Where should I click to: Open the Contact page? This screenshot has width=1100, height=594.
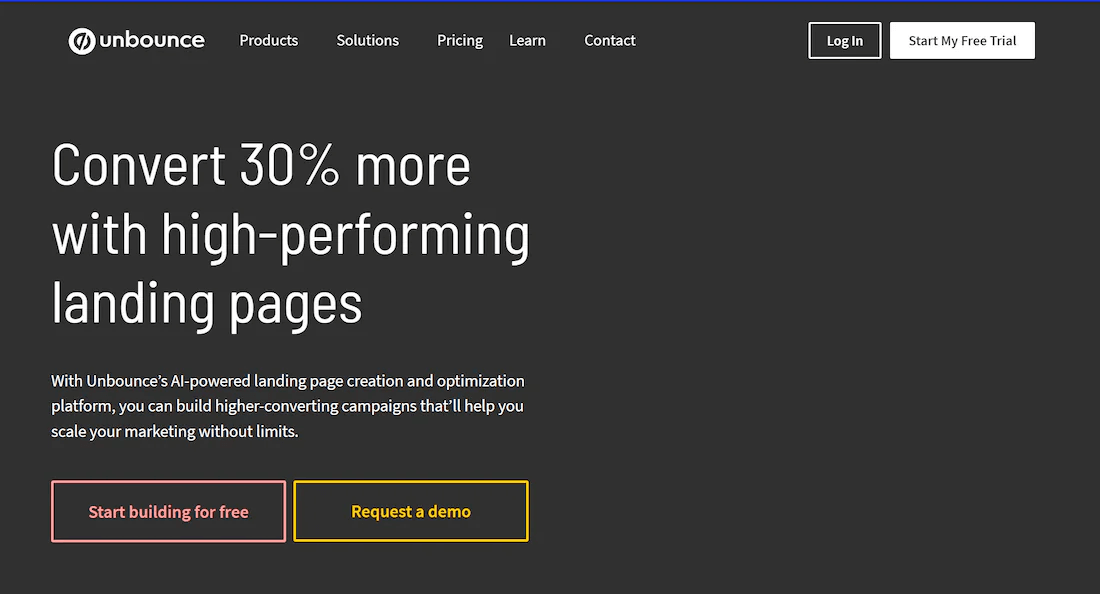[610, 41]
